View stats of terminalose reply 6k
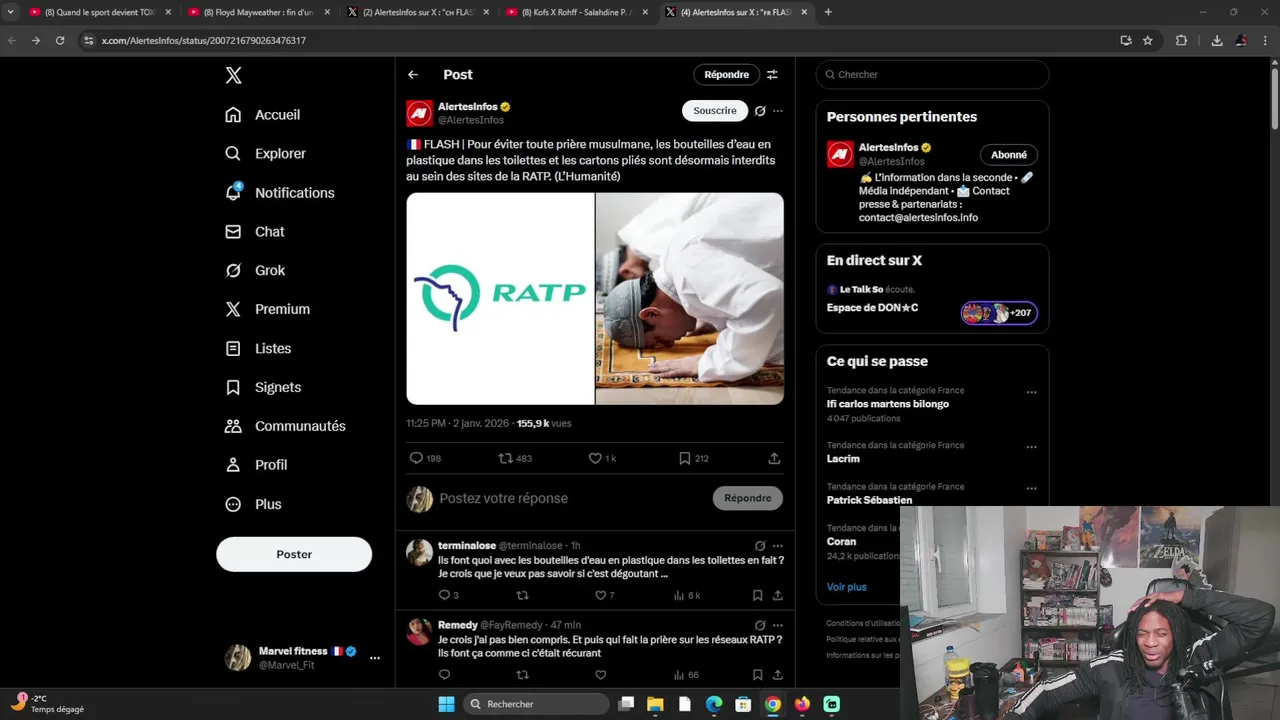The height and width of the screenshot is (720, 1280). [686, 595]
